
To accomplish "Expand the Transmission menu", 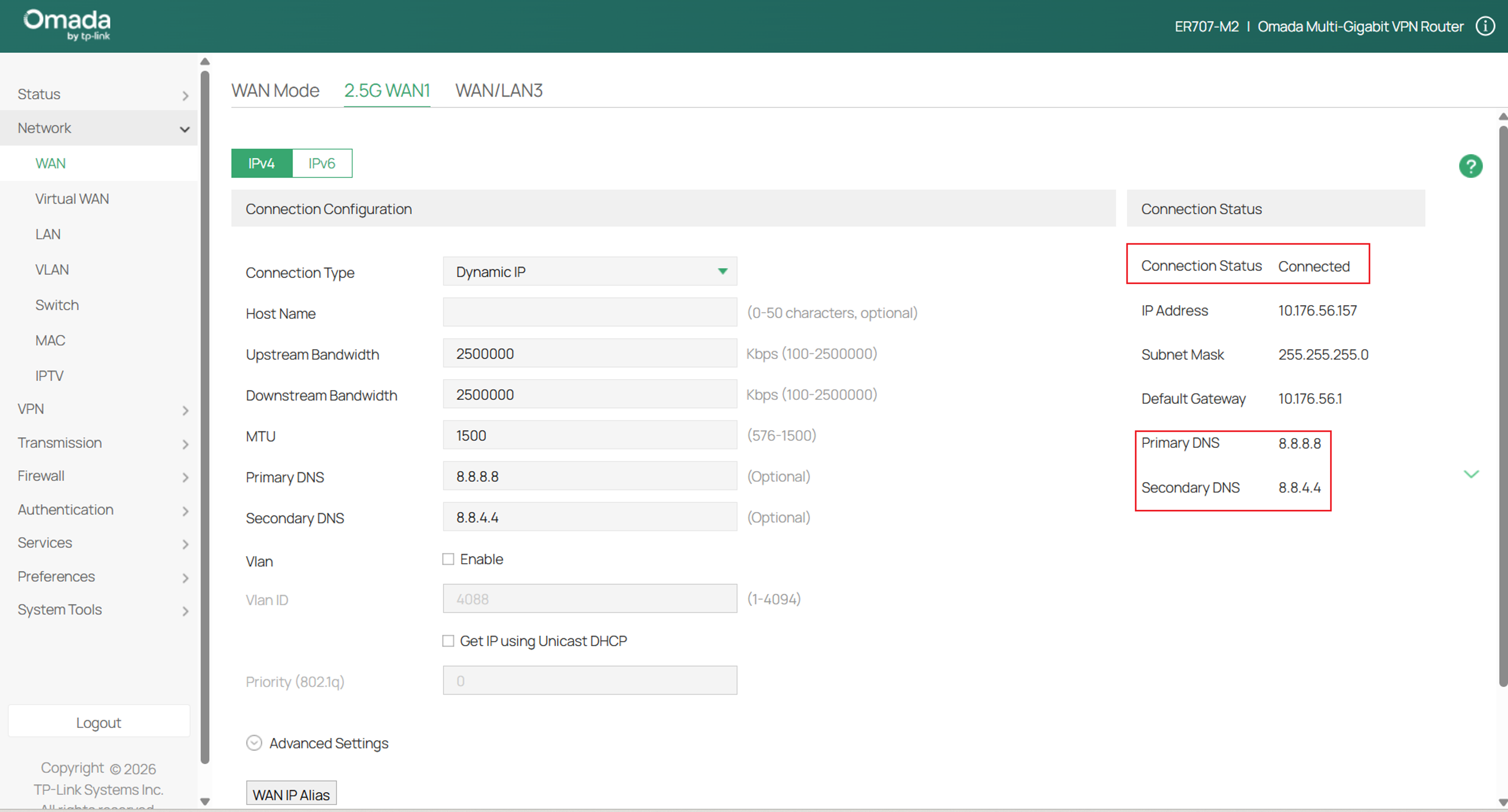I will pos(99,443).
